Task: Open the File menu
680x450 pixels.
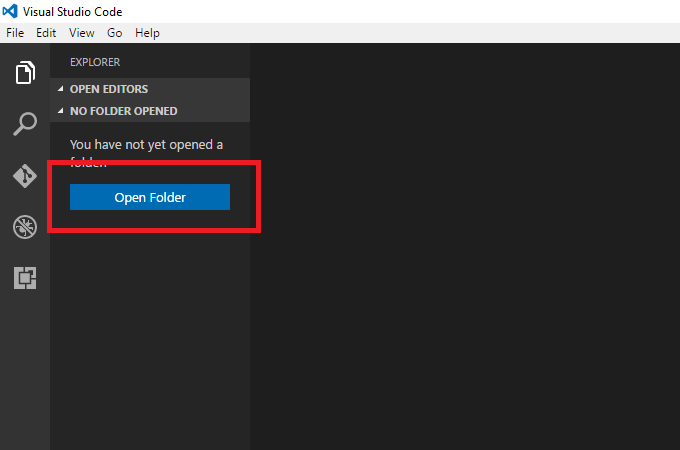Action: (15, 33)
